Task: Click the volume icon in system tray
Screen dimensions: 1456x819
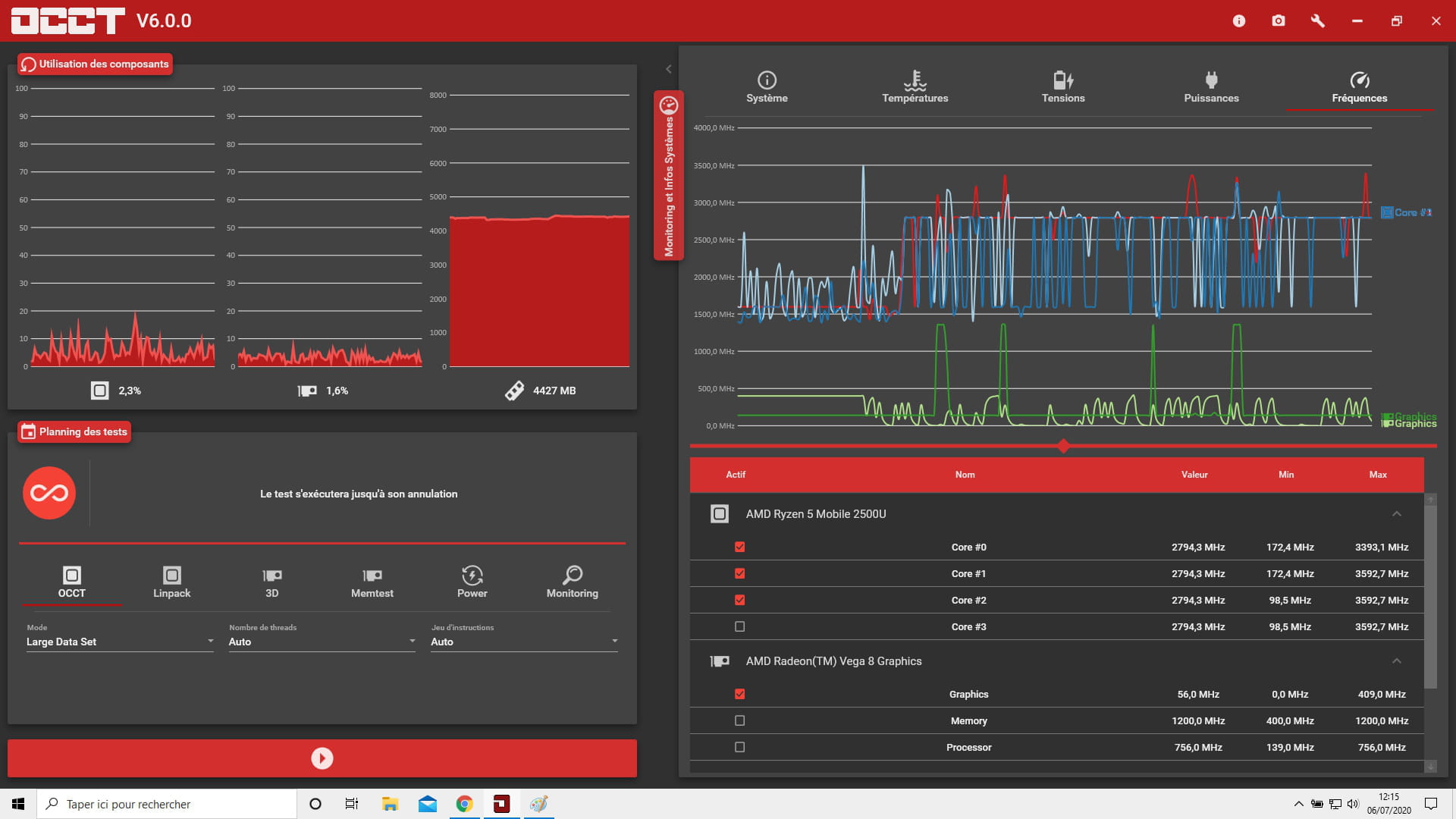Action: click(1354, 804)
